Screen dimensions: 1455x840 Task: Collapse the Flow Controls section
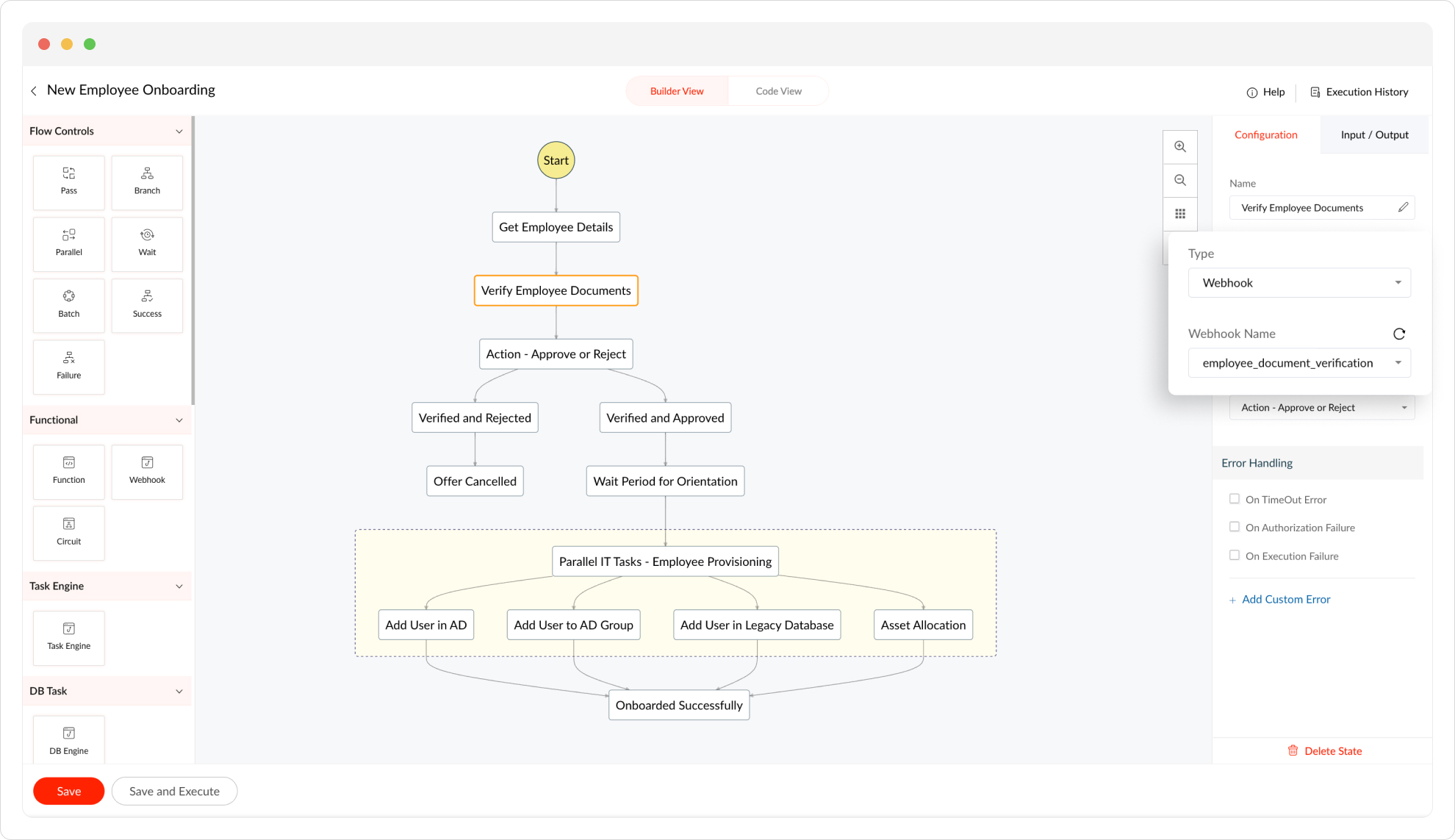click(179, 132)
